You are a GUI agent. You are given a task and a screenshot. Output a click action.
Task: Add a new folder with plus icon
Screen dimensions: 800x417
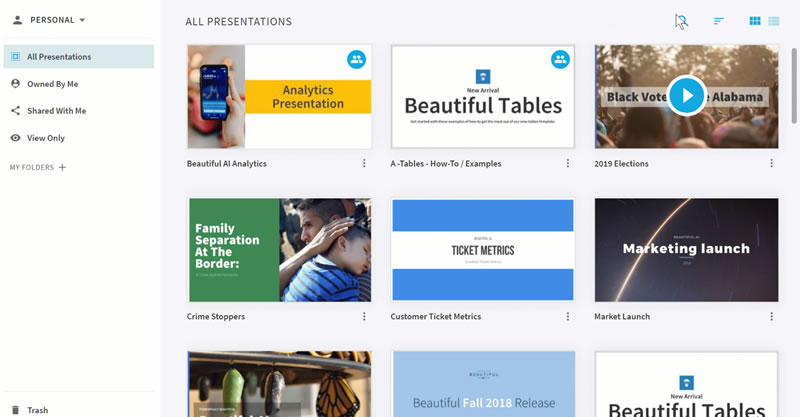(62, 167)
